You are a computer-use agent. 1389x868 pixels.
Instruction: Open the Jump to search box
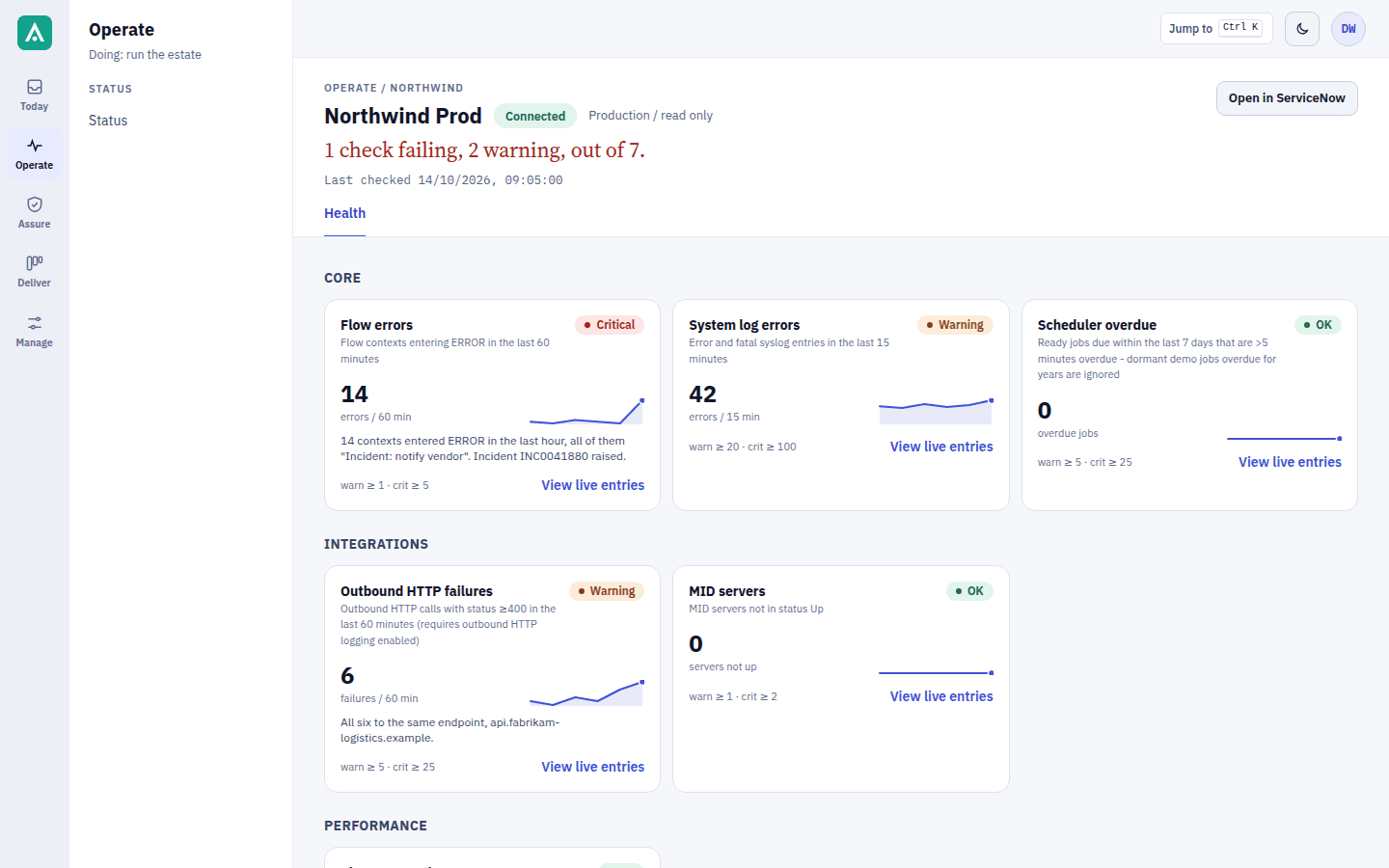tap(1216, 29)
